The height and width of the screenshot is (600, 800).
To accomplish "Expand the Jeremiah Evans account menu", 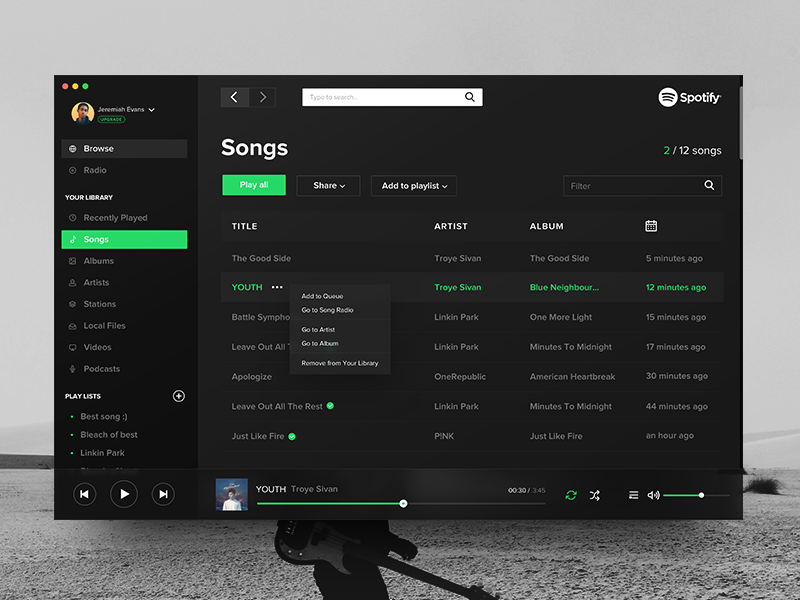I will pyautogui.click(x=151, y=109).
